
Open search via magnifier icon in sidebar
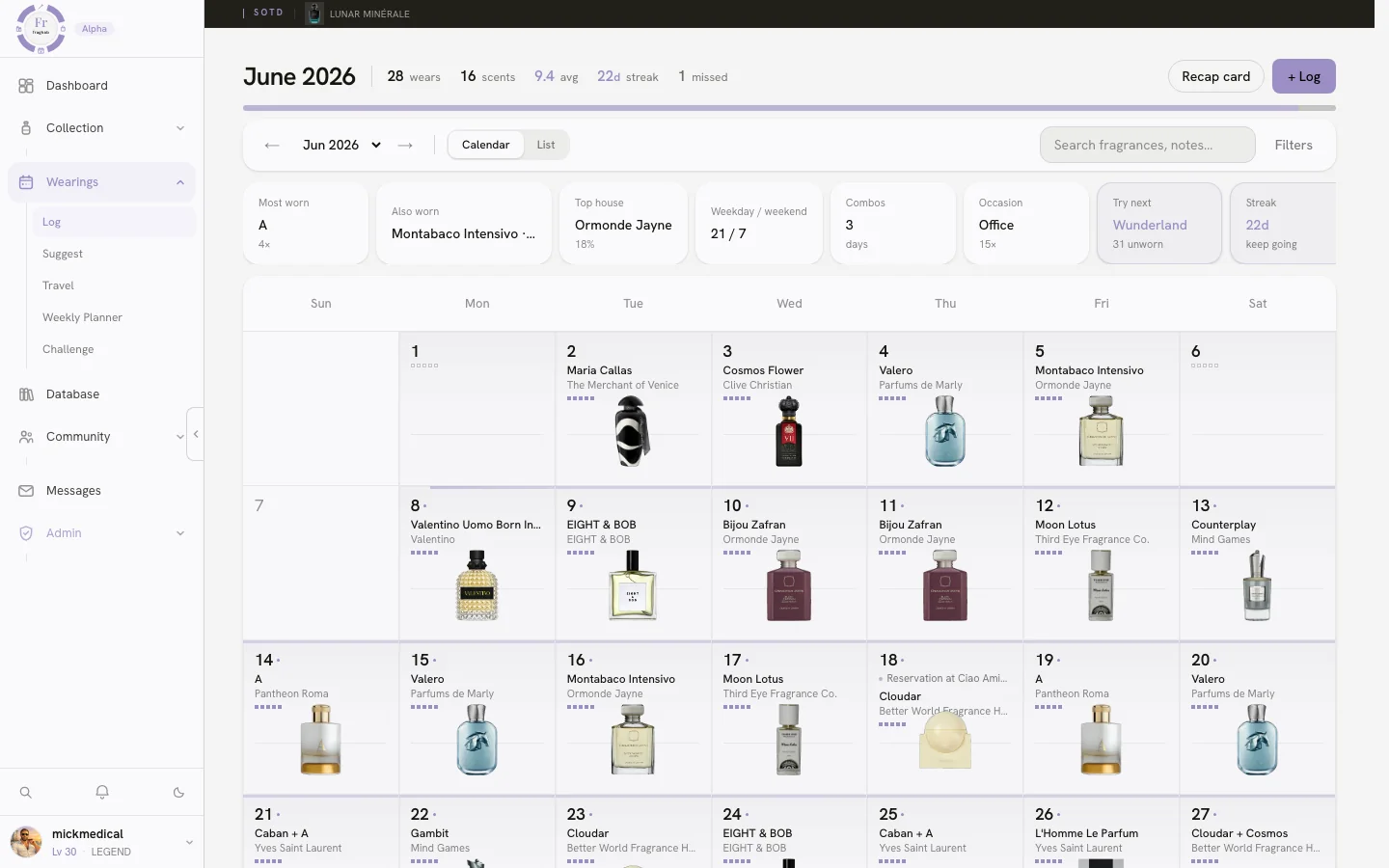click(26, 793)
